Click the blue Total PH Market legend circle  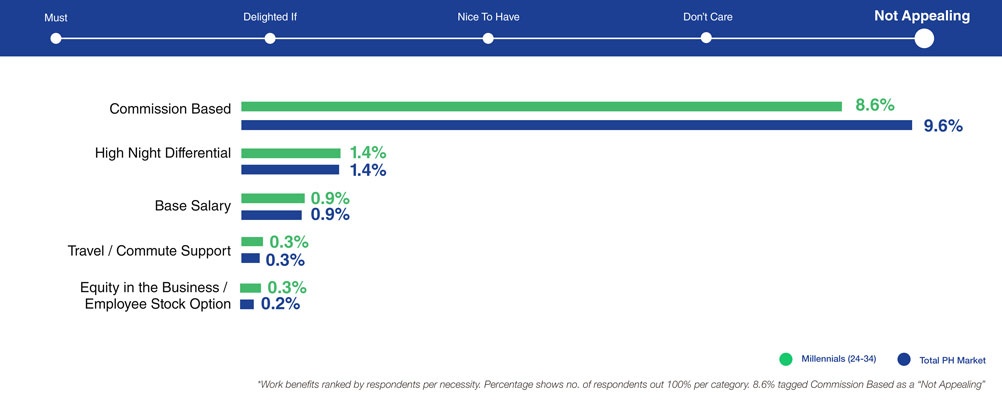904,359
